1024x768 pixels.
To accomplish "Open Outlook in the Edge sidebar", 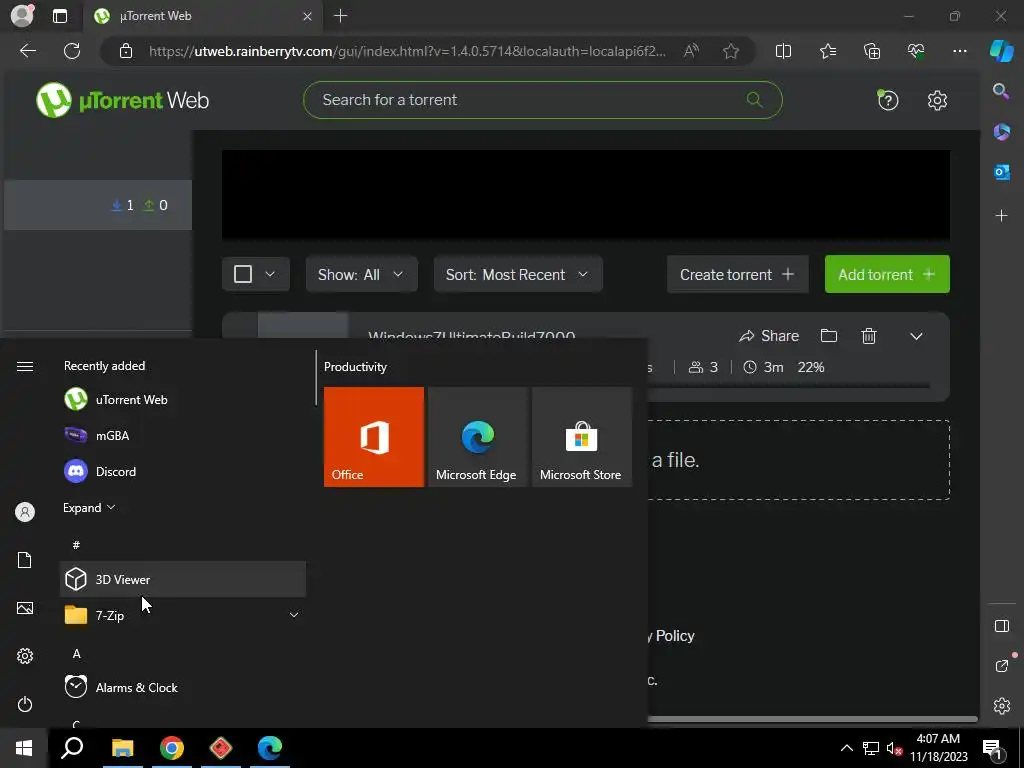I will pos(1001,172).
